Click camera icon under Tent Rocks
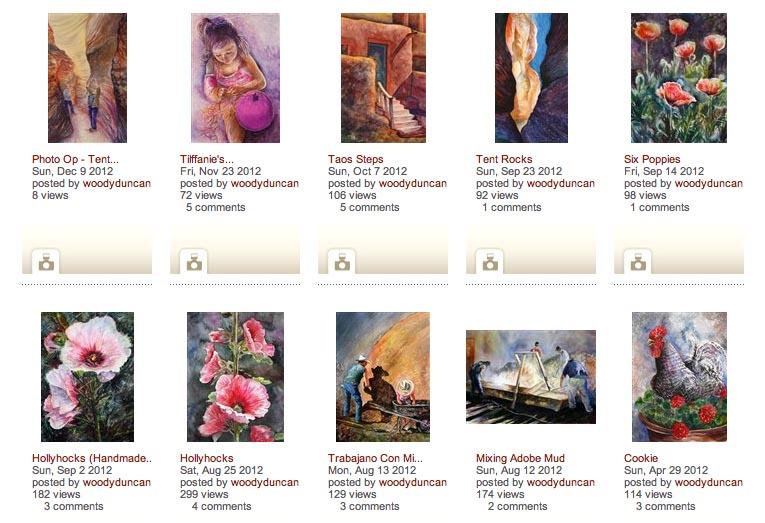765x523 pixels. [x=490, y=262]
